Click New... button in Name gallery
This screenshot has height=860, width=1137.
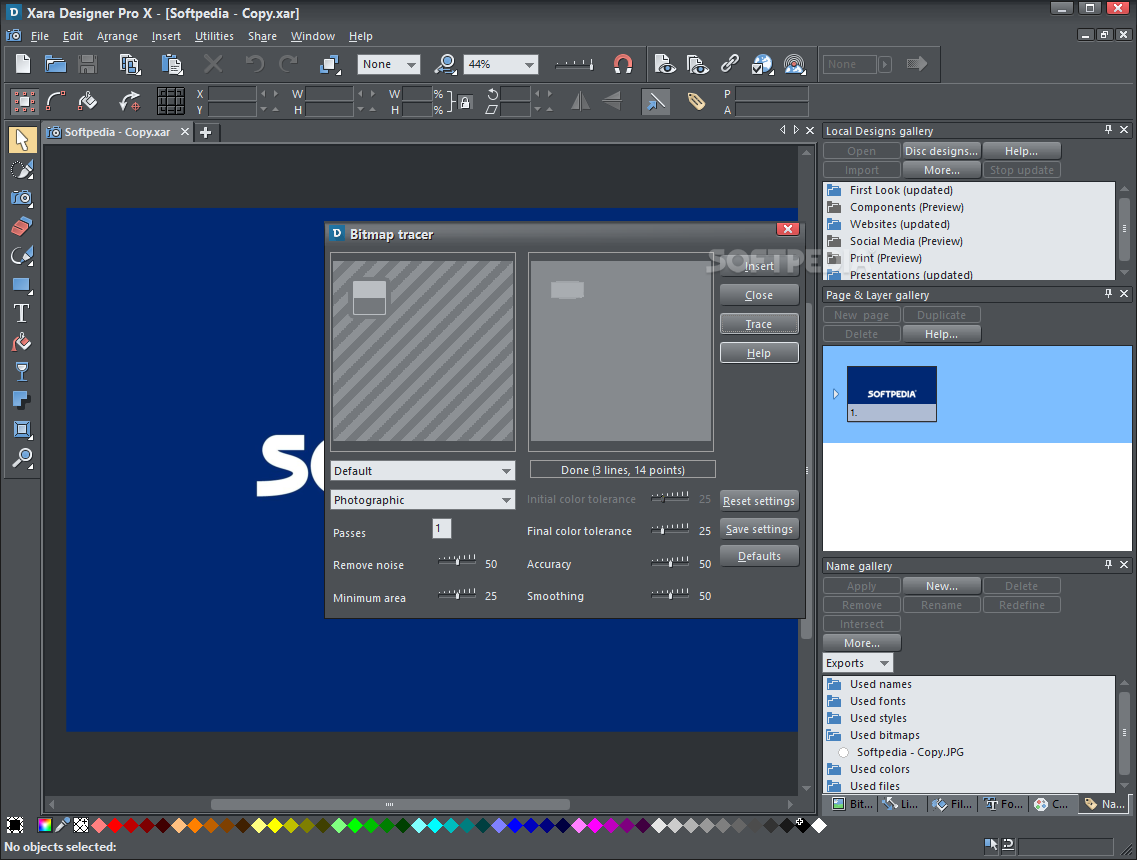point(941,586)
